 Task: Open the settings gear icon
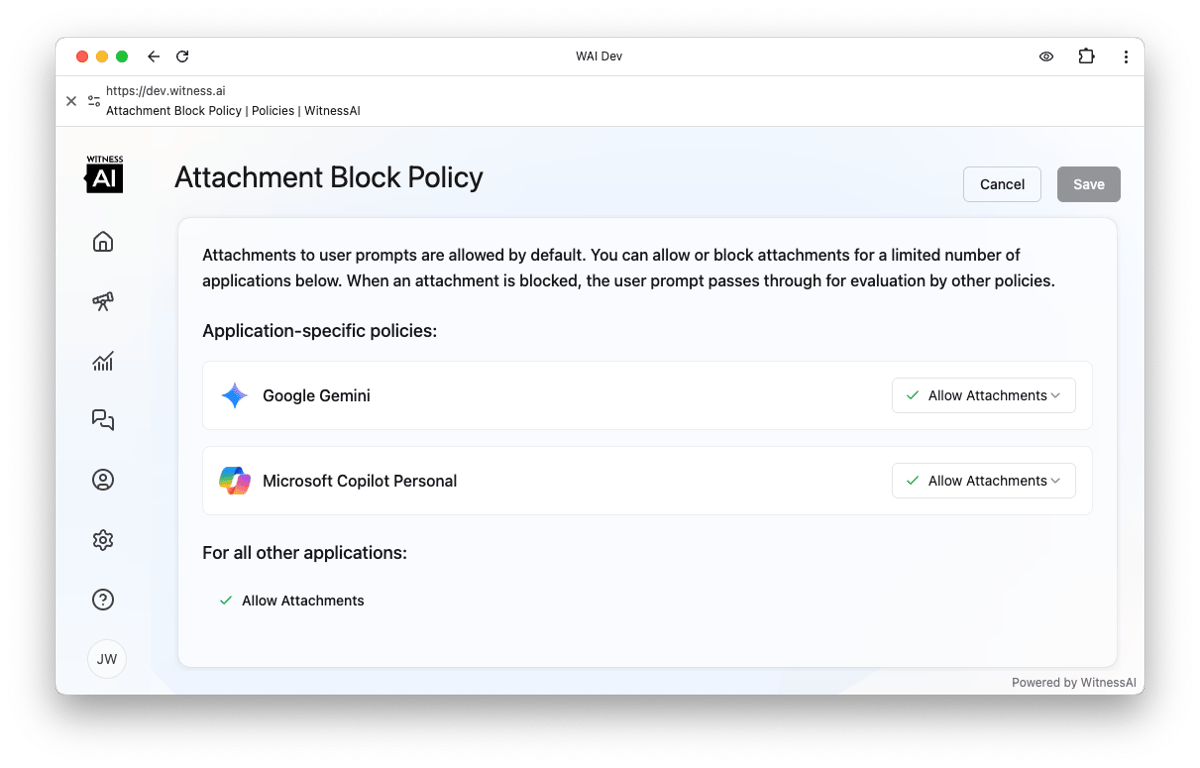103,540
